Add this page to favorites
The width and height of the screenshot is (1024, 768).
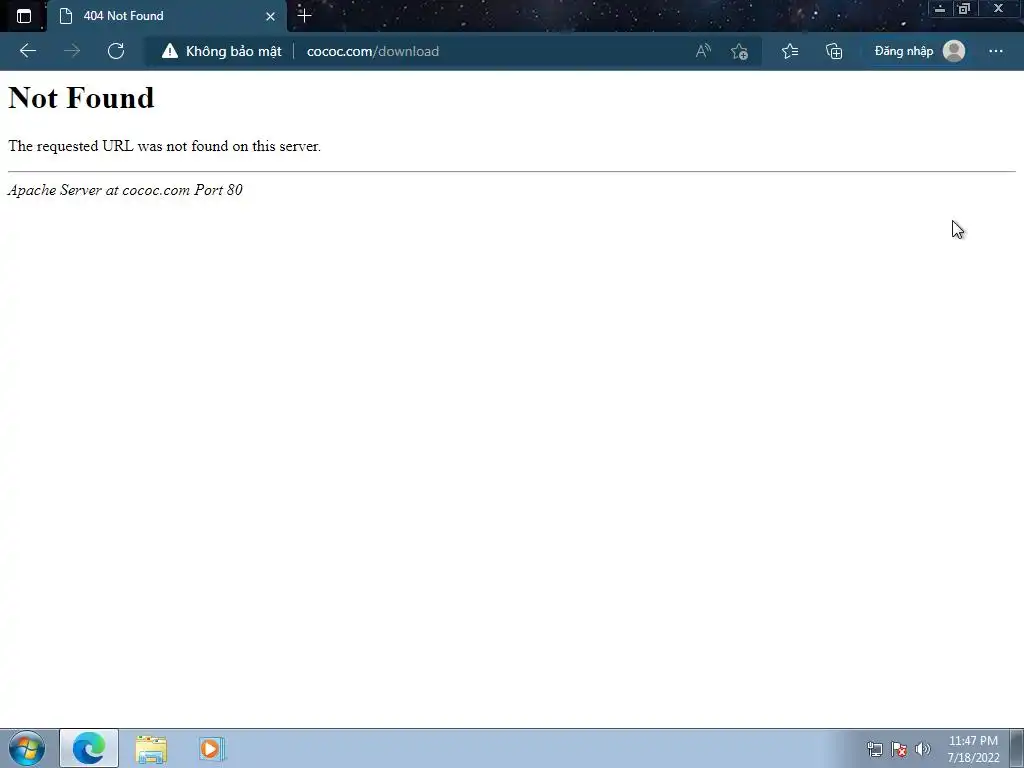739,51
